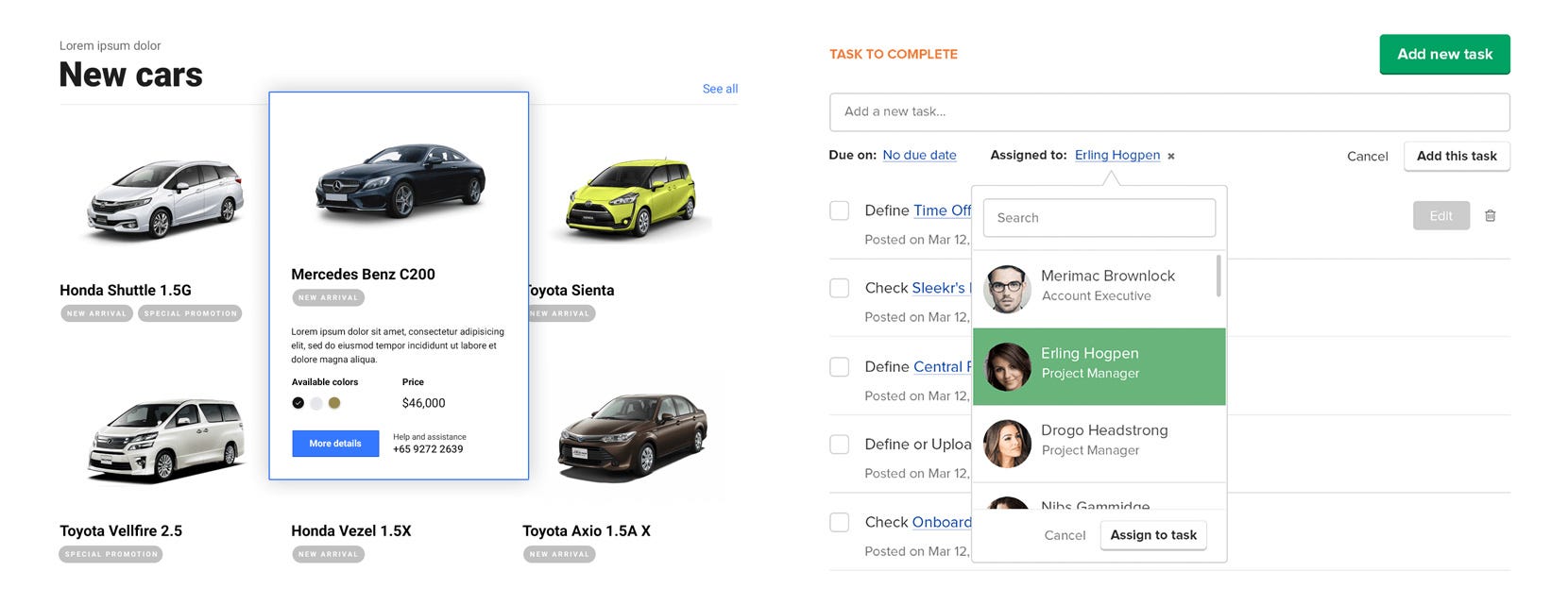Choose the light gray color swatch
This screenshot has width=1568, height=605.
point(316,403)
